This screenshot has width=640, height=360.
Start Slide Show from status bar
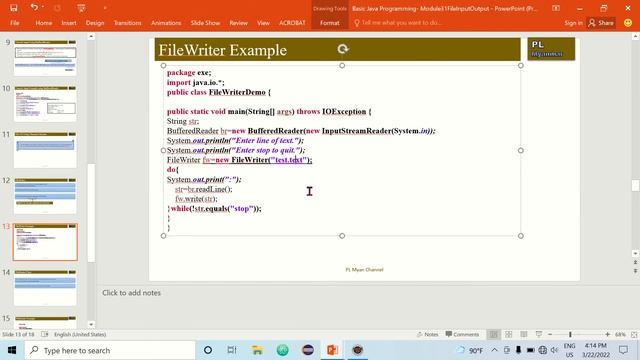539,334
